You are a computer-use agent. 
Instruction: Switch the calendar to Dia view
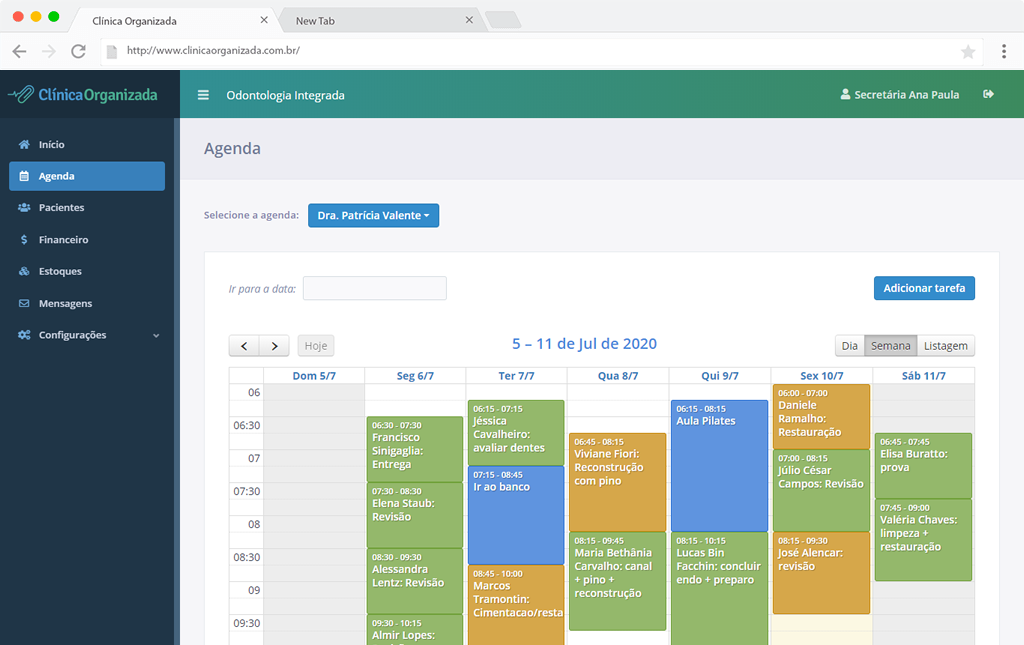pyautogui.click(x=849, y=344)
